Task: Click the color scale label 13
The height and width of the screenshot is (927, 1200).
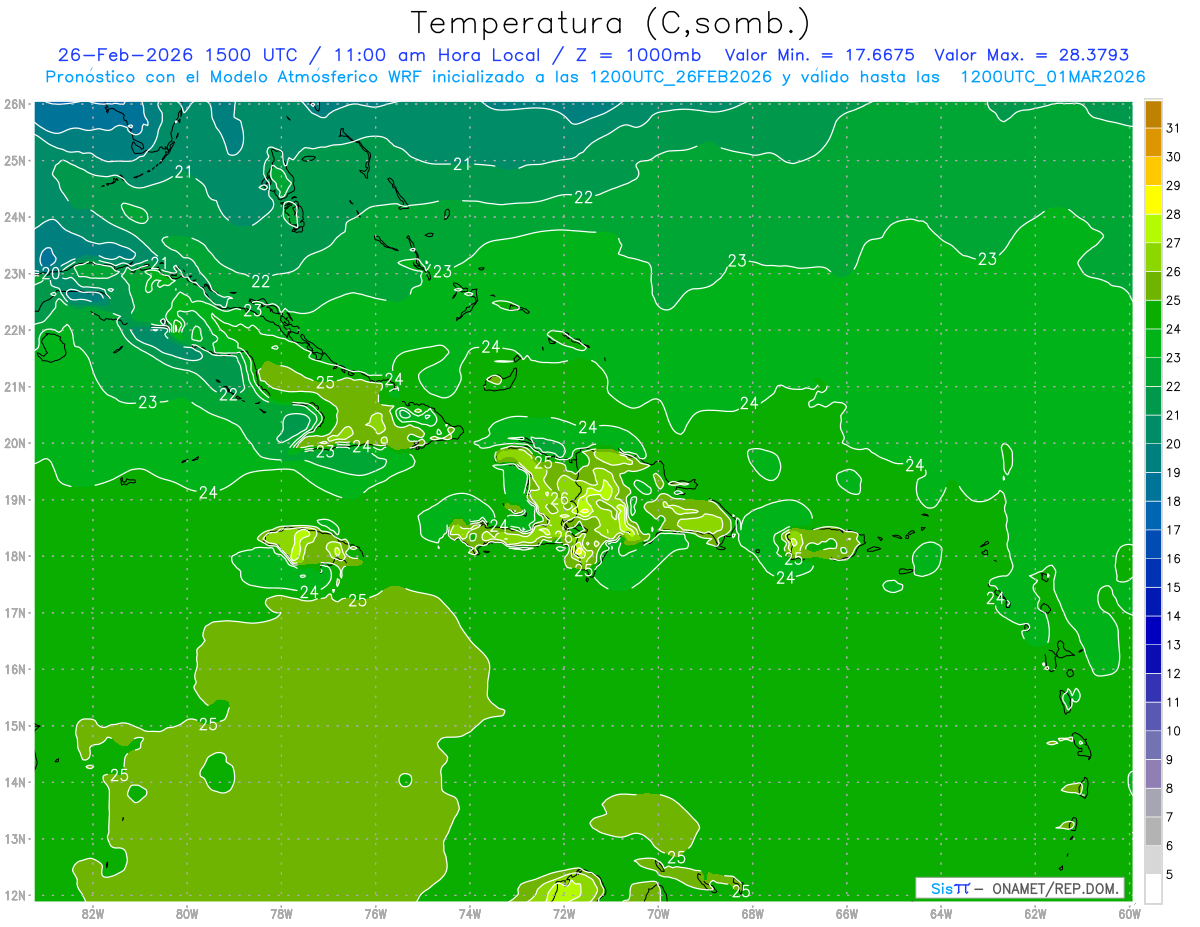Action: tap(1174, 645)
